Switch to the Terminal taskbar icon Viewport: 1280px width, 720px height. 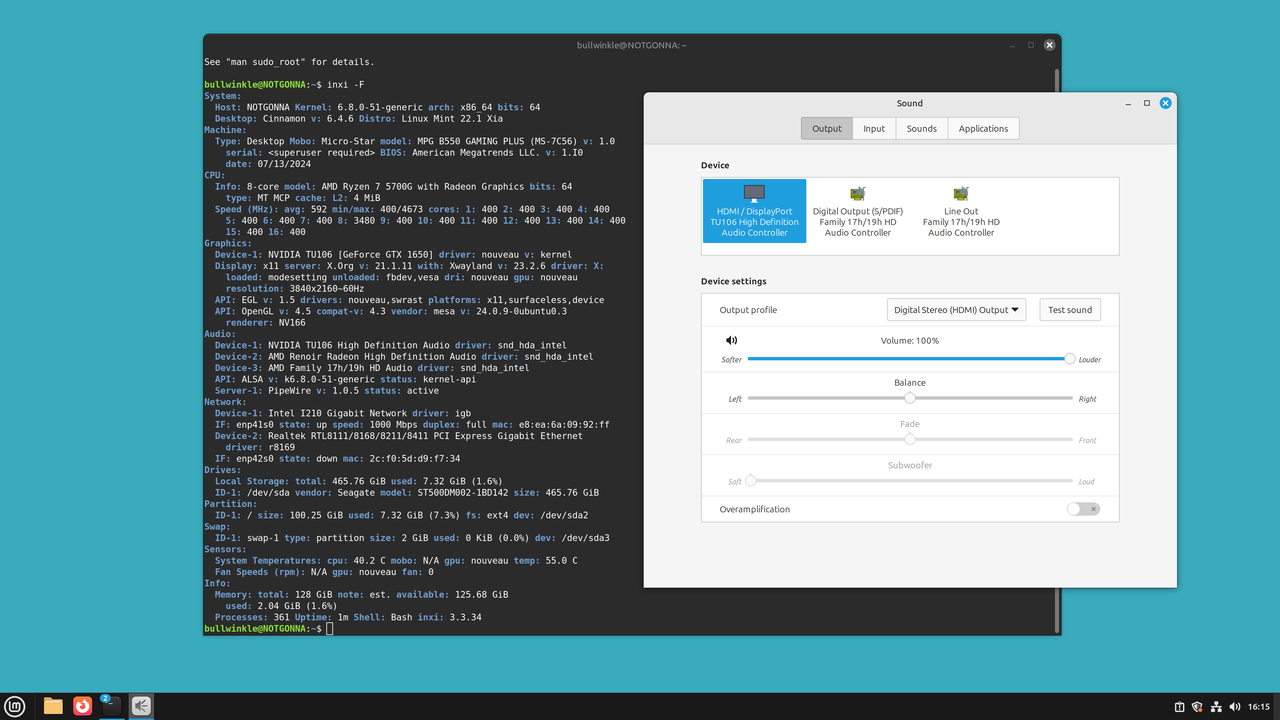111,706
